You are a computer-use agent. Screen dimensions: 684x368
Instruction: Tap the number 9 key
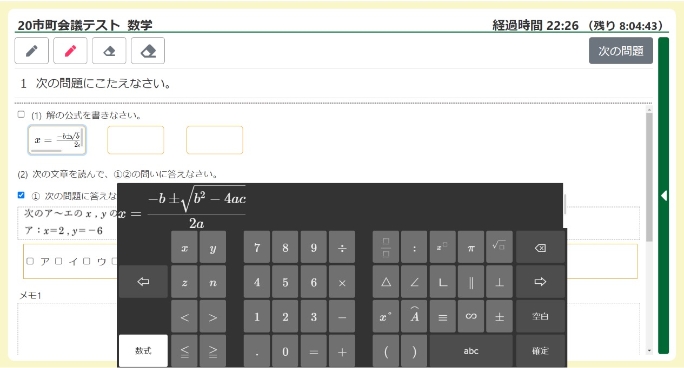pyautogui.click(x=314, y=248)
